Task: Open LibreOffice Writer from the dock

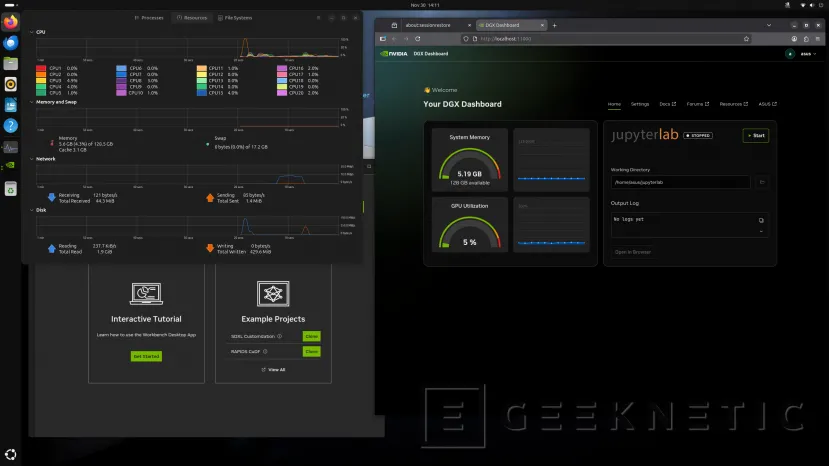Action: pyautogui.click(x=11, y=105)
